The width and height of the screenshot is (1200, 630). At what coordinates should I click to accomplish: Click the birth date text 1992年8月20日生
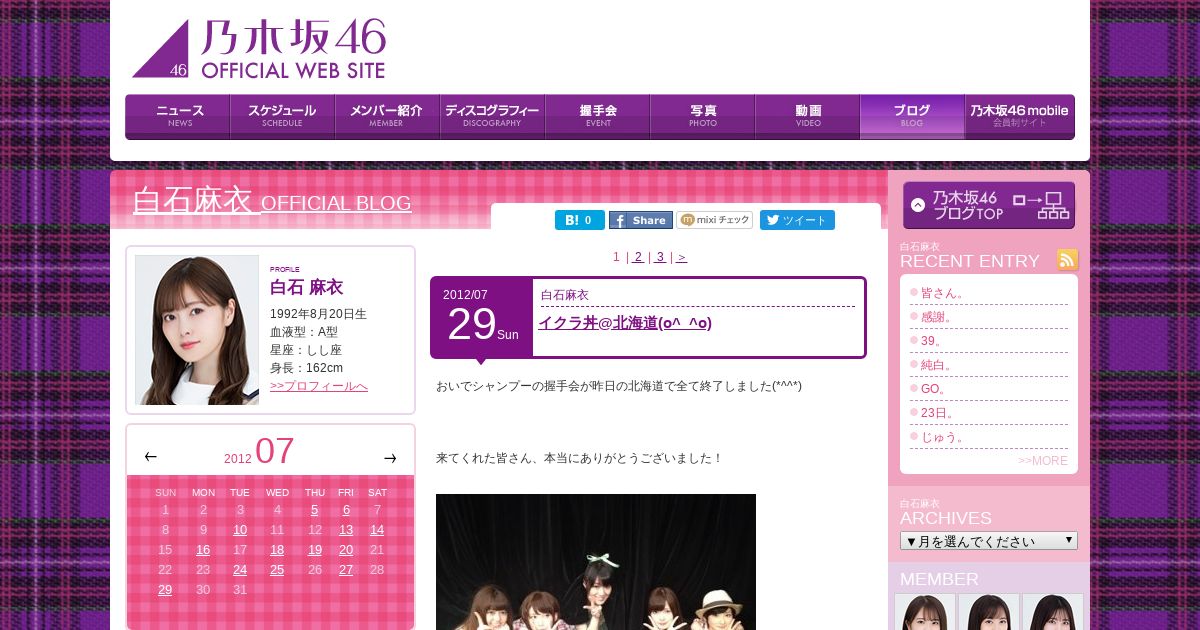click(318, 314)
